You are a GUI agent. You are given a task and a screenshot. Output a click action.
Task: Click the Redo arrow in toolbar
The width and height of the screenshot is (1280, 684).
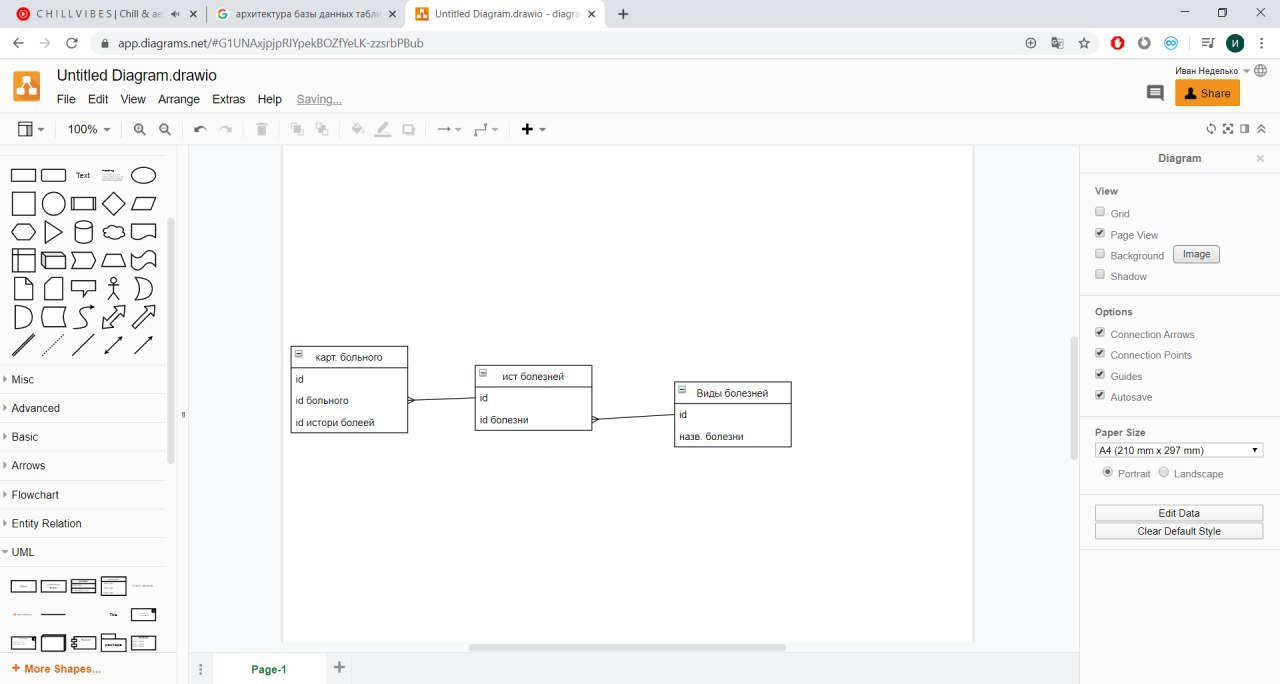click(x=226, y=129)
